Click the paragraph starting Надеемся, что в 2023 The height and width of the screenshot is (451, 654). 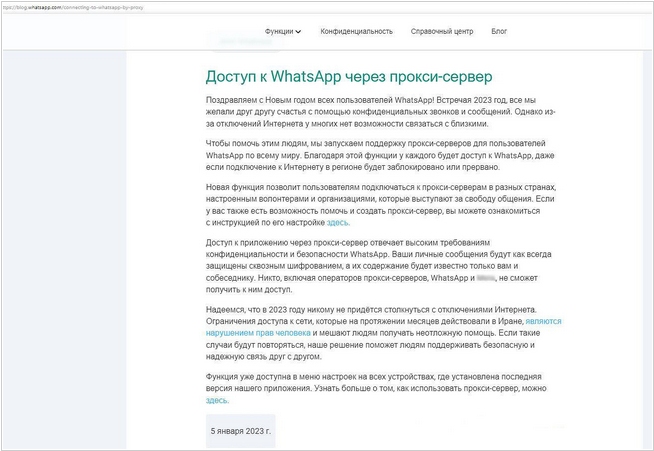383,333
